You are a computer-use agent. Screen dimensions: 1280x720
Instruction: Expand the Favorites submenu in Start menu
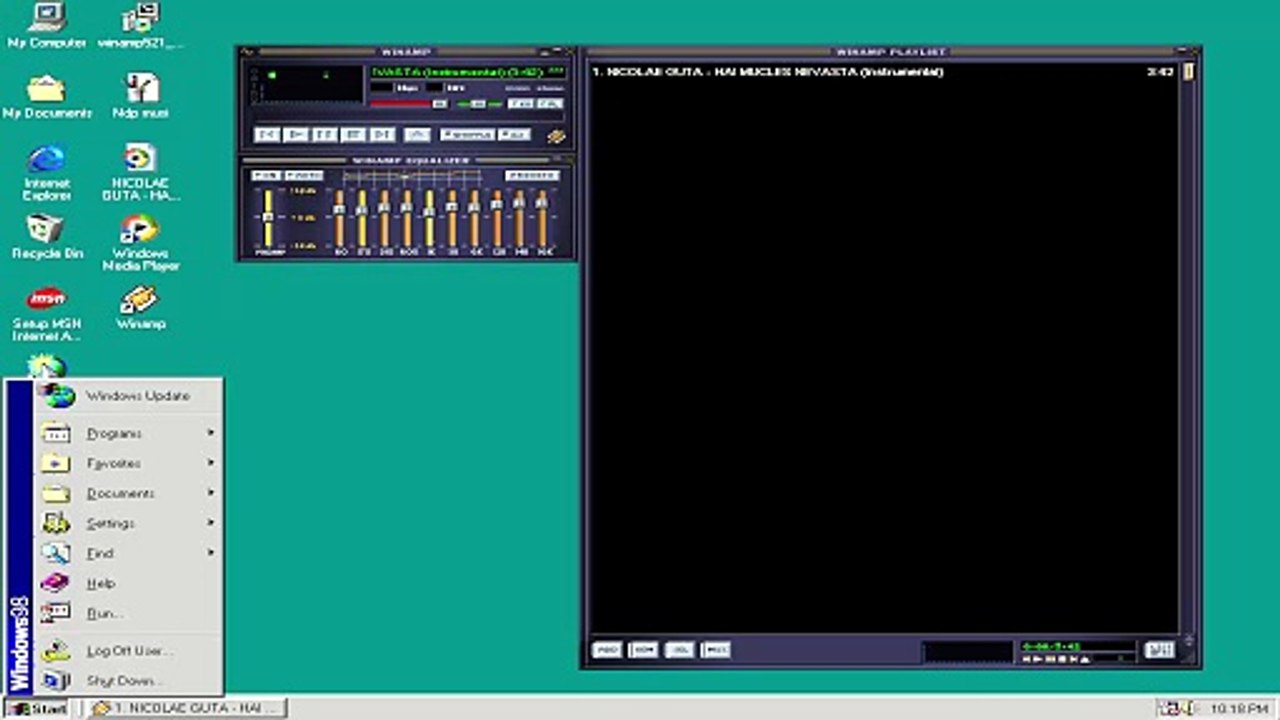pyautogui.click(x=128, y=464)
